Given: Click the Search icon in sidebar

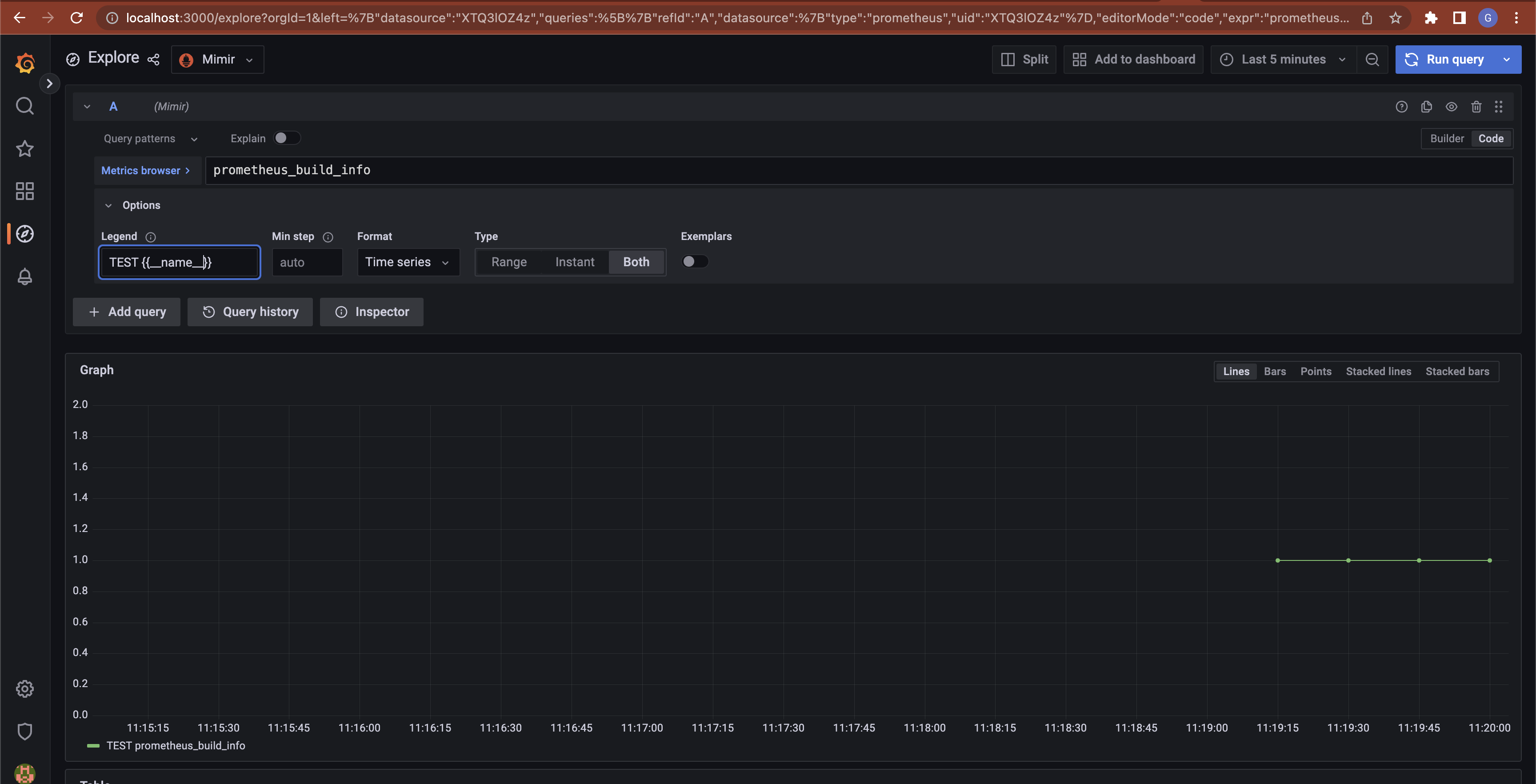Looking at the screenshot, I should click(24, 106).
